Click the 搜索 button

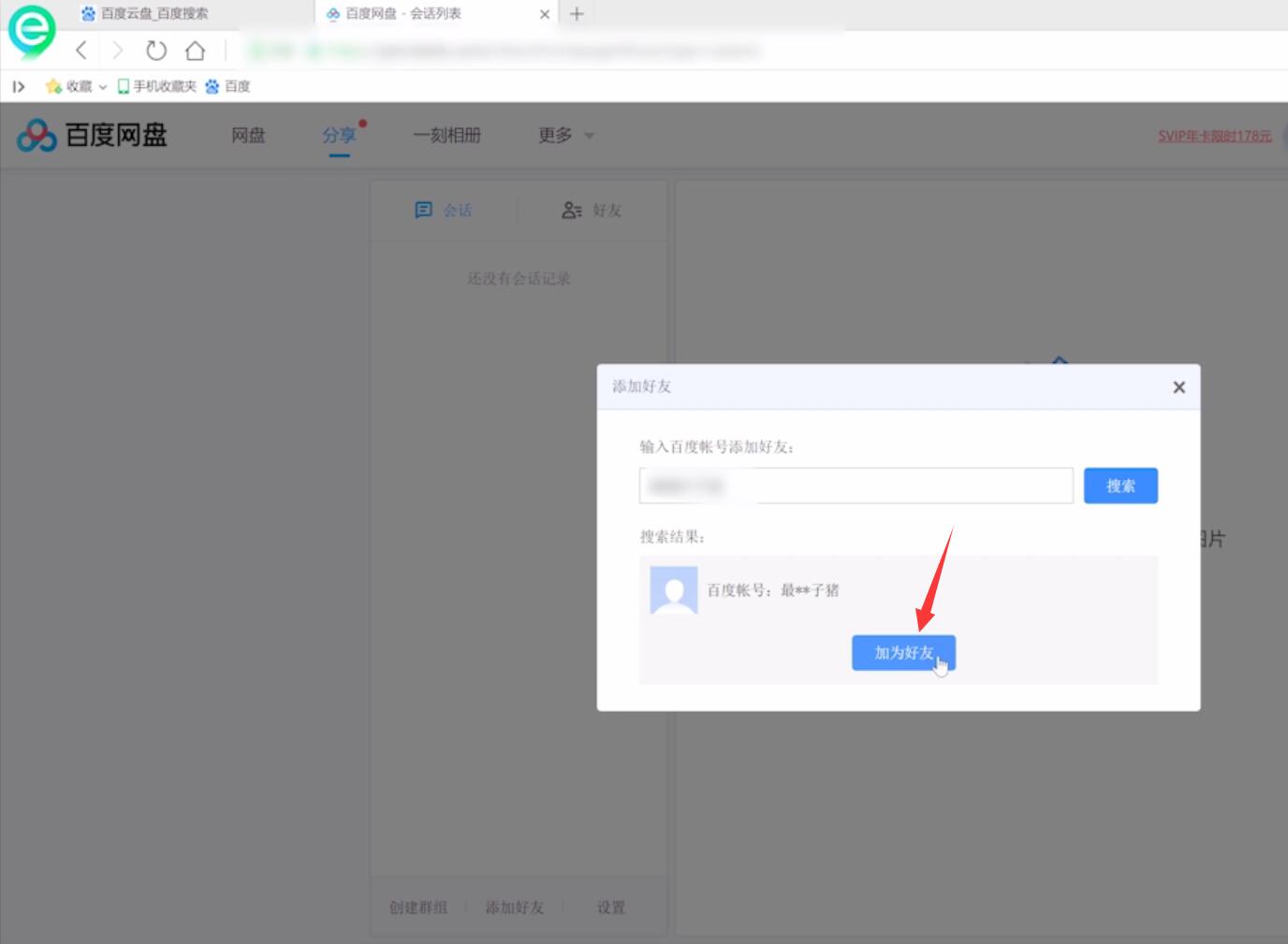(1120, 486)
